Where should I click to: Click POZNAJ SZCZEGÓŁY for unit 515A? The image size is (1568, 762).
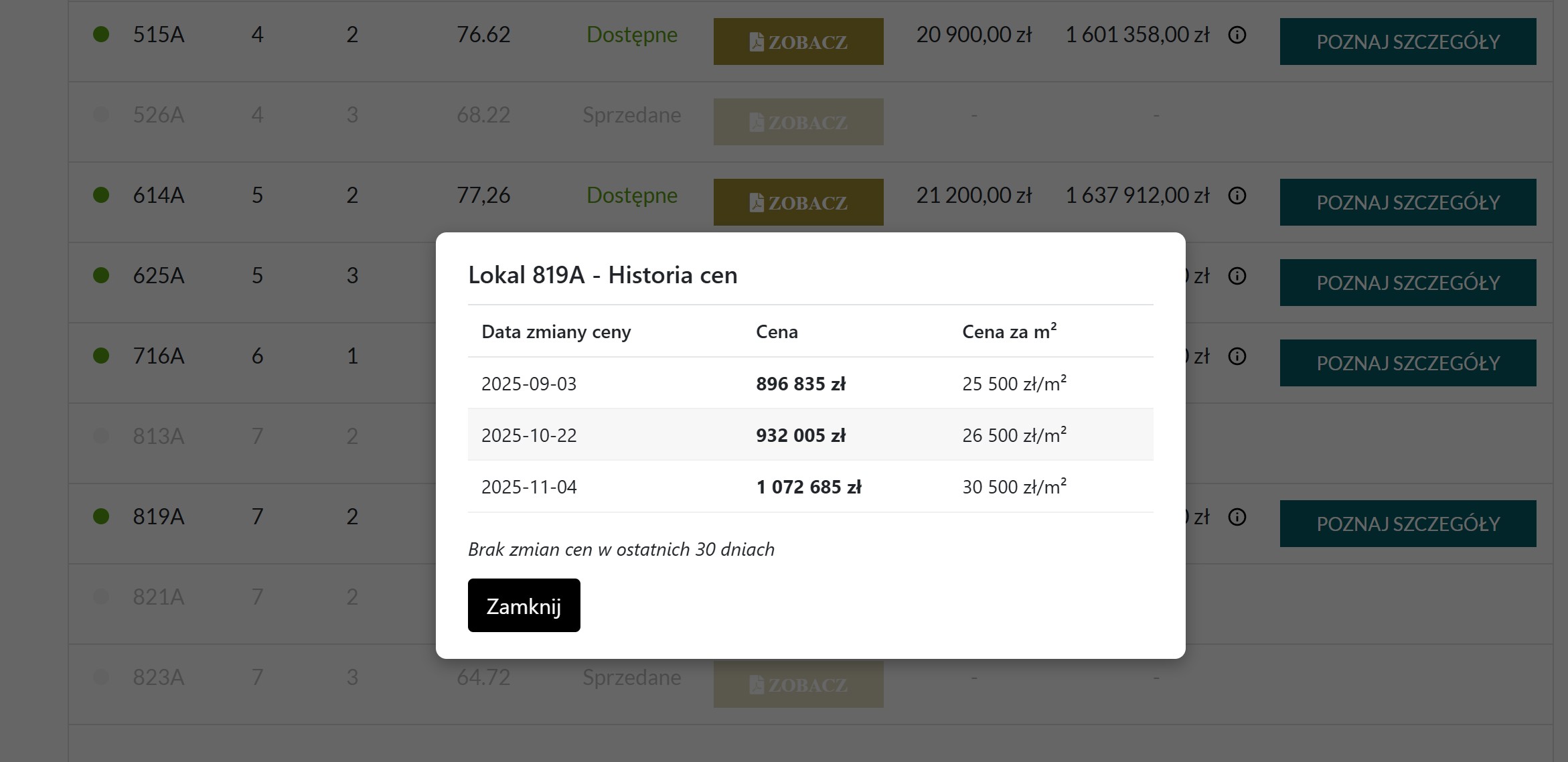[x=1408, y=42]
